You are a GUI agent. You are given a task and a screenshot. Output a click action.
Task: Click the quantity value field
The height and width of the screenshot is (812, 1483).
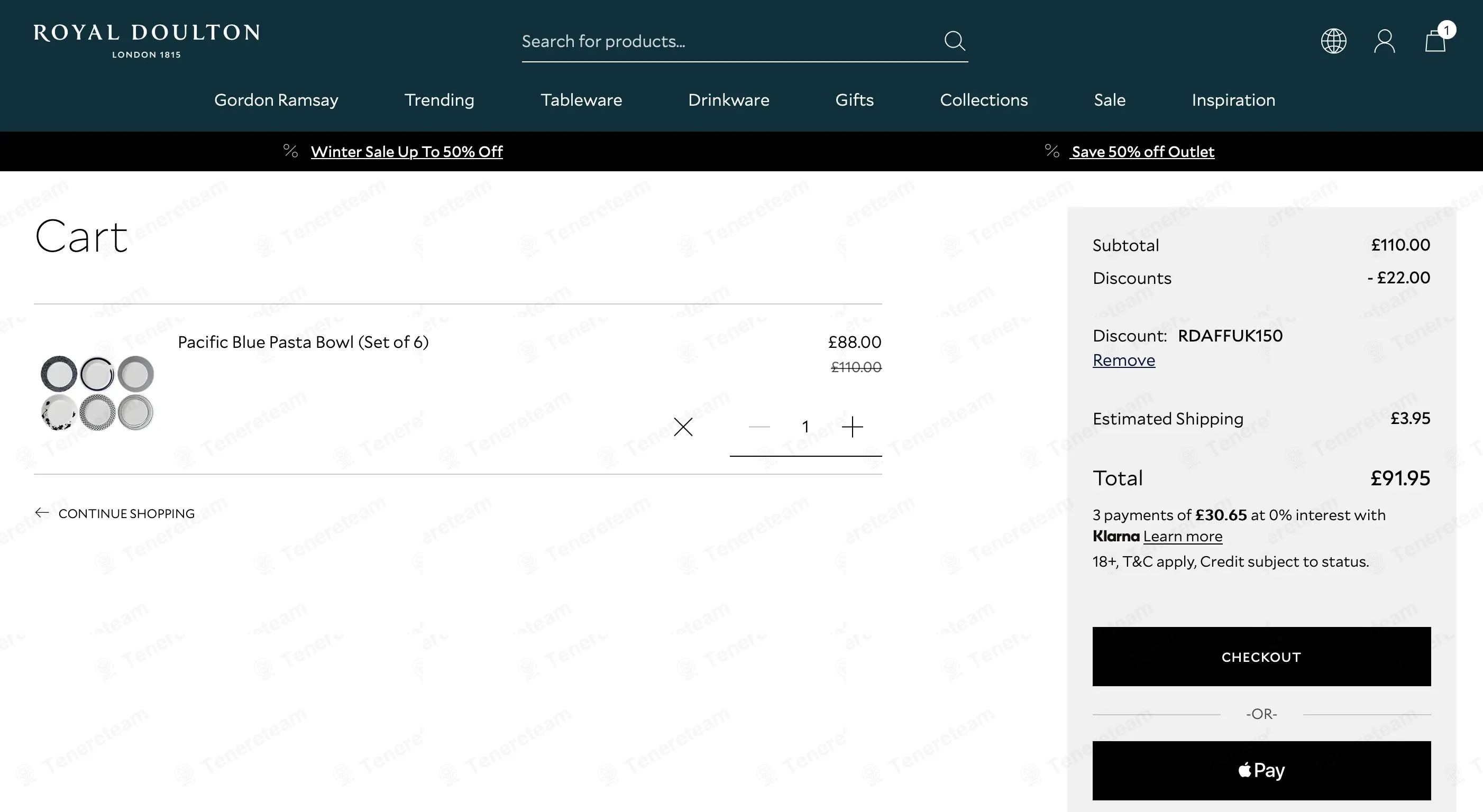point(805,427)
